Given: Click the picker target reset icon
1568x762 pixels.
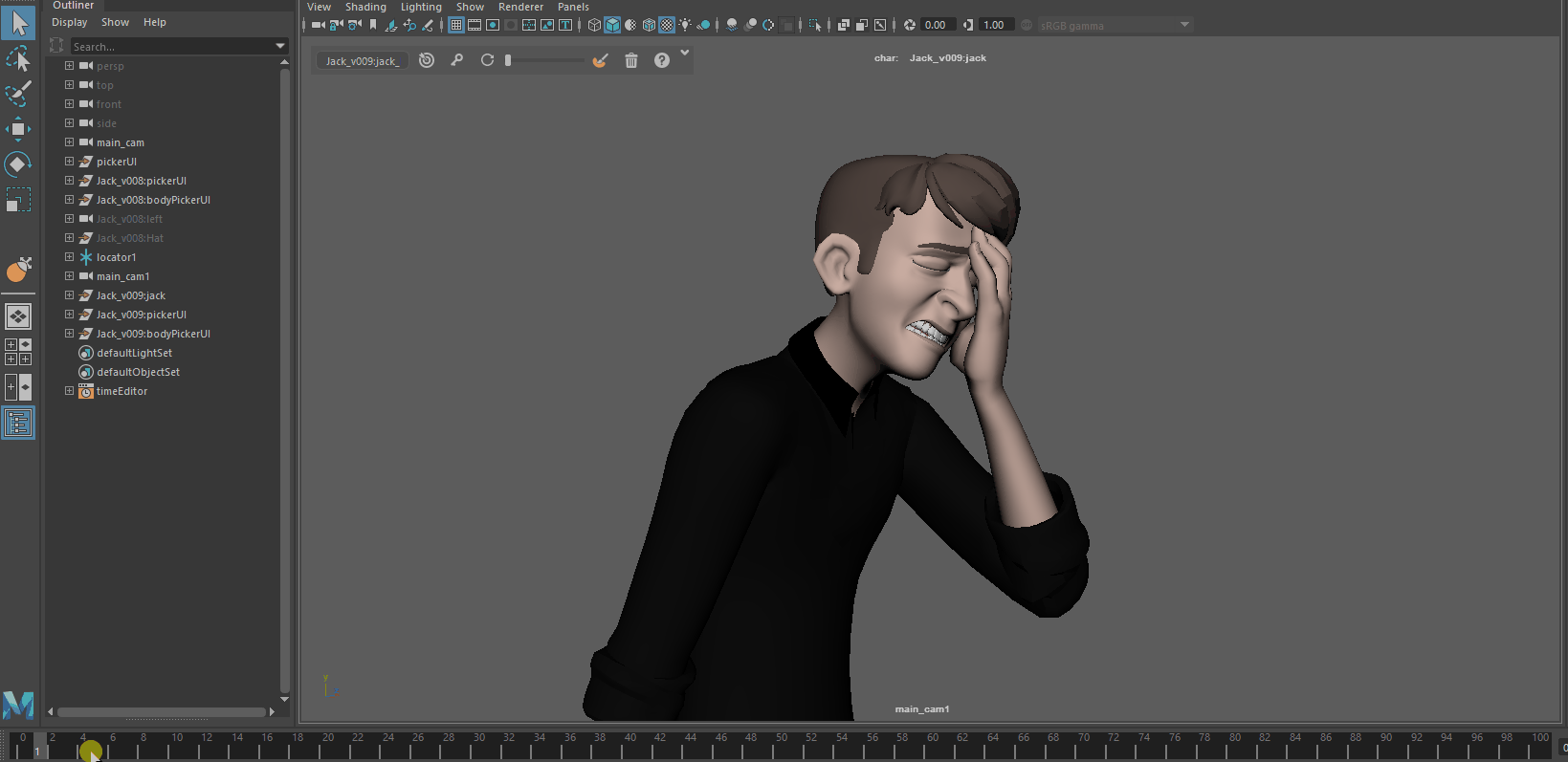Looking at the screenshot, I should coord(427,60).
